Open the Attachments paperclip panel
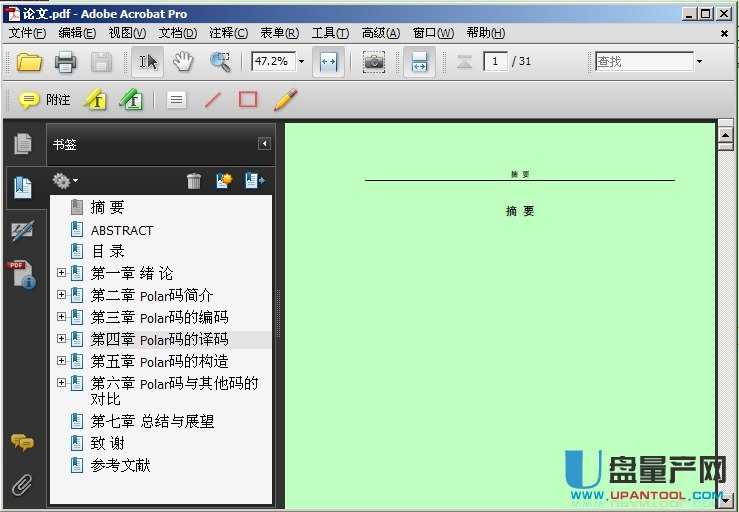This screenshot has width=739, height=512. pos(21,485)
